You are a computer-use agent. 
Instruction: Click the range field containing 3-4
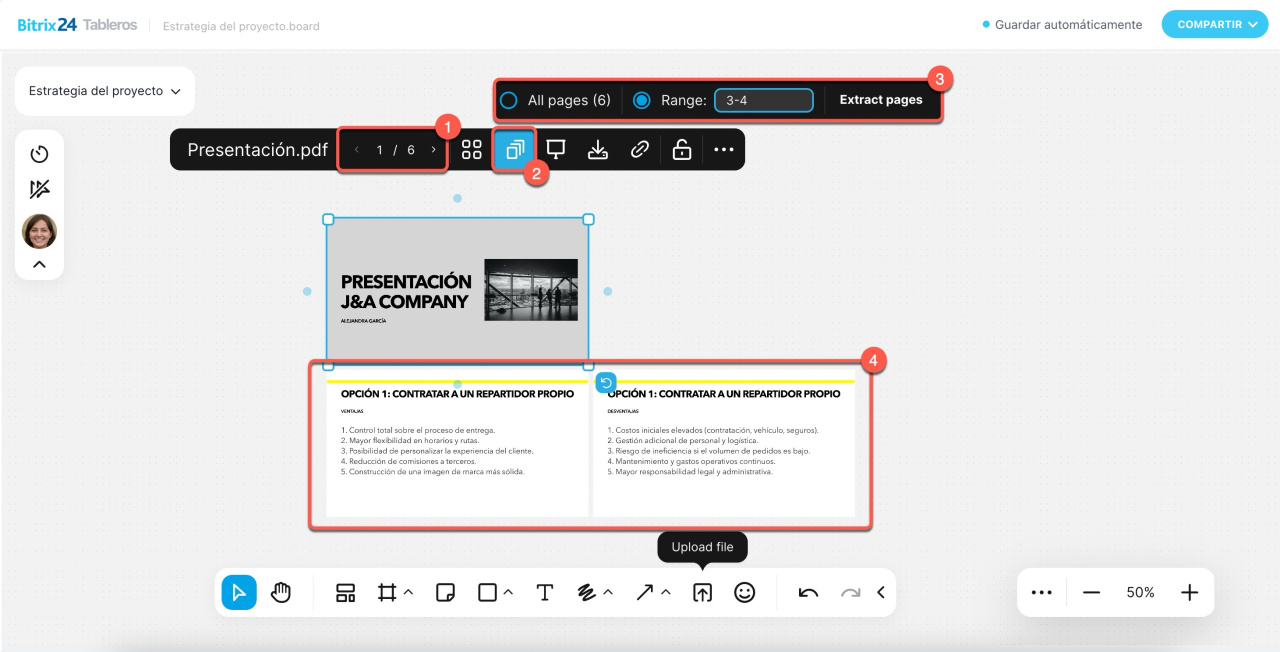point(764,100)
